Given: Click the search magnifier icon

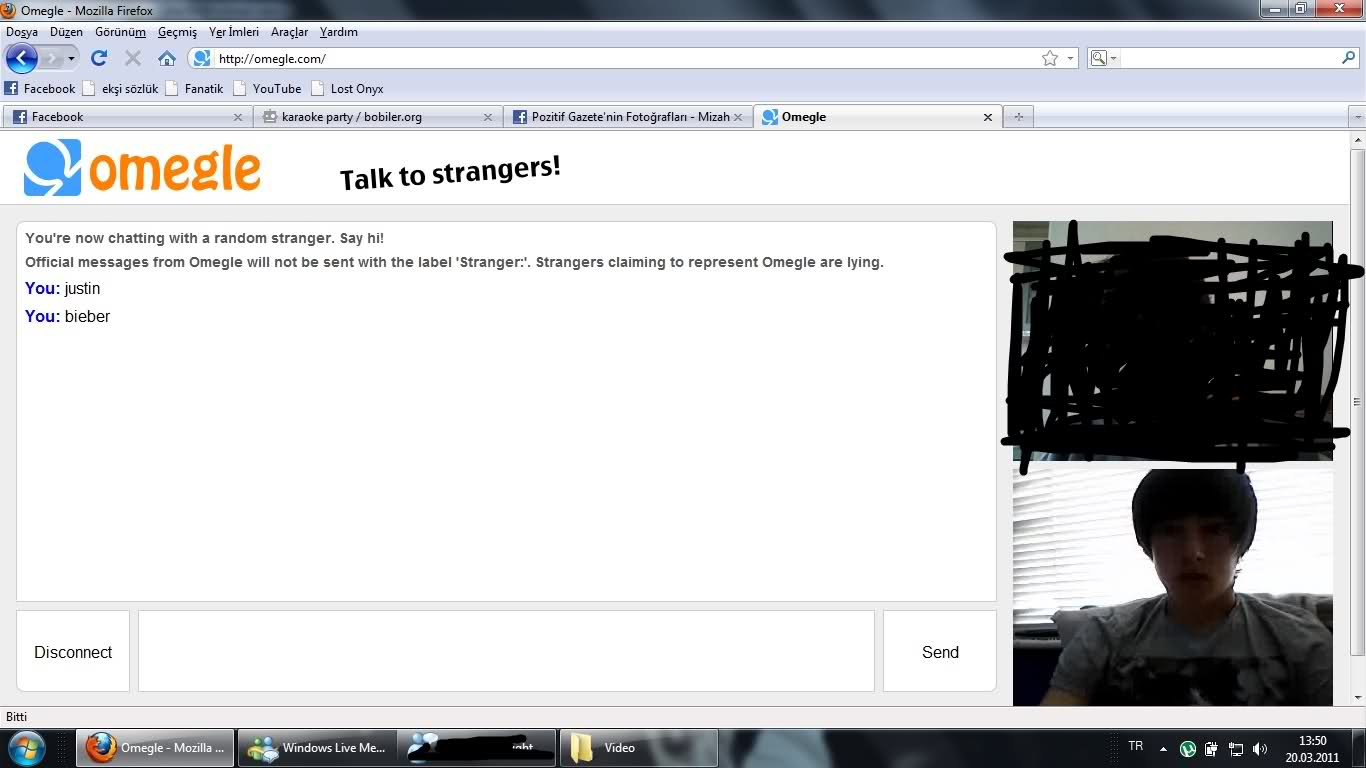Looking at the screenshot, I should click(x=1348, y=59).
